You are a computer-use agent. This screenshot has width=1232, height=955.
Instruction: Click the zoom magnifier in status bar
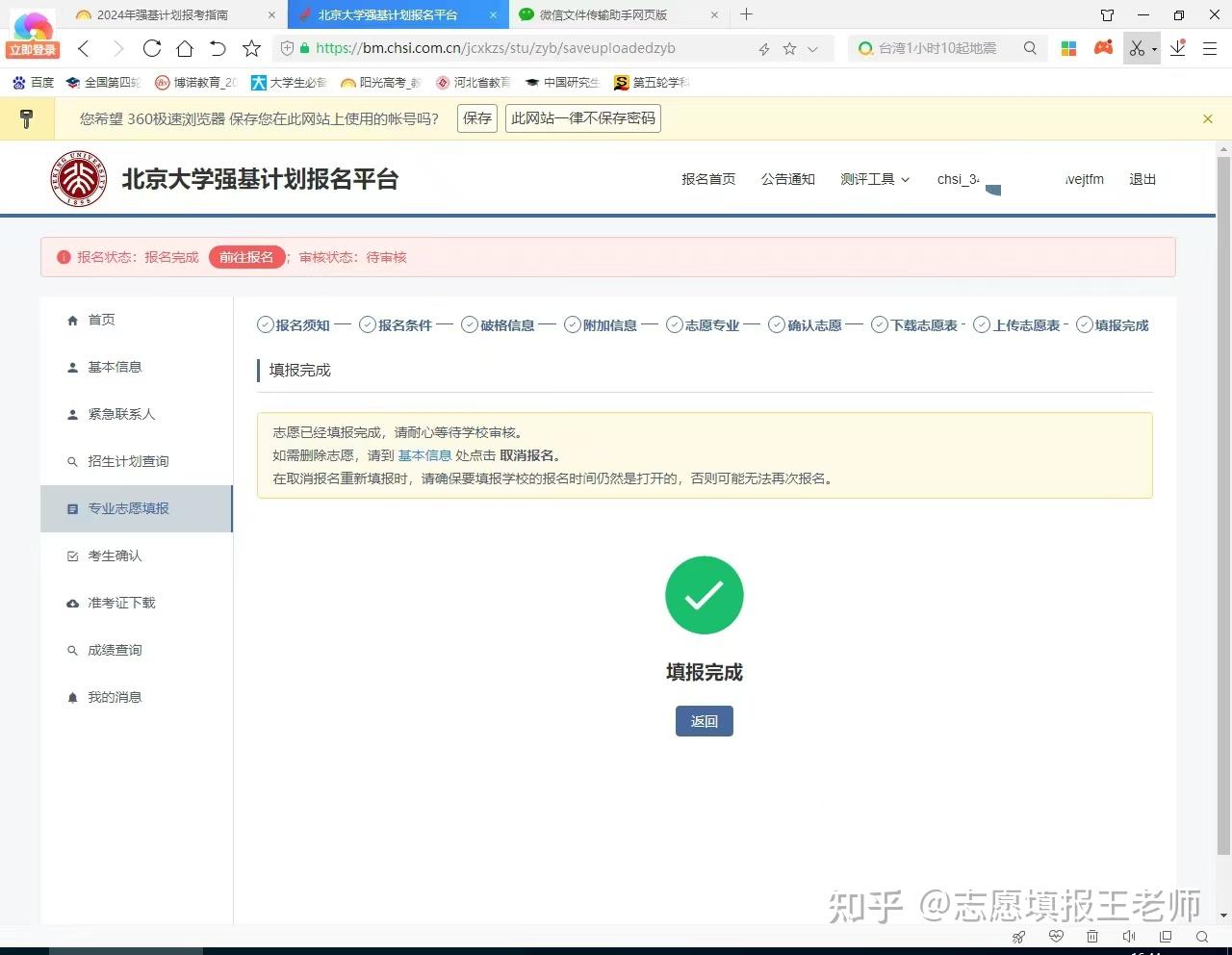click(1202, 937)
